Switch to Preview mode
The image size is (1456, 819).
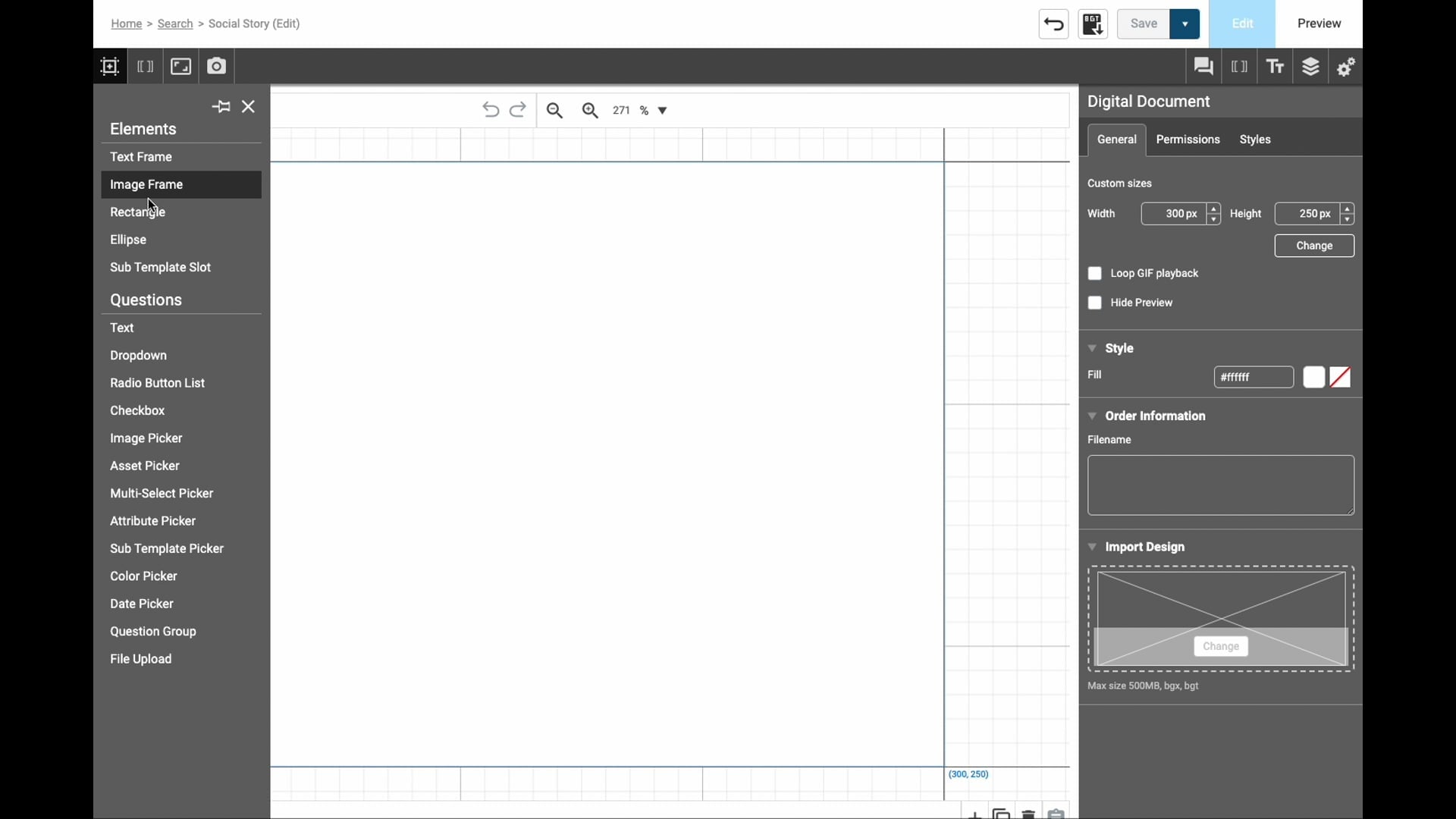click(x=1320, y=24)
